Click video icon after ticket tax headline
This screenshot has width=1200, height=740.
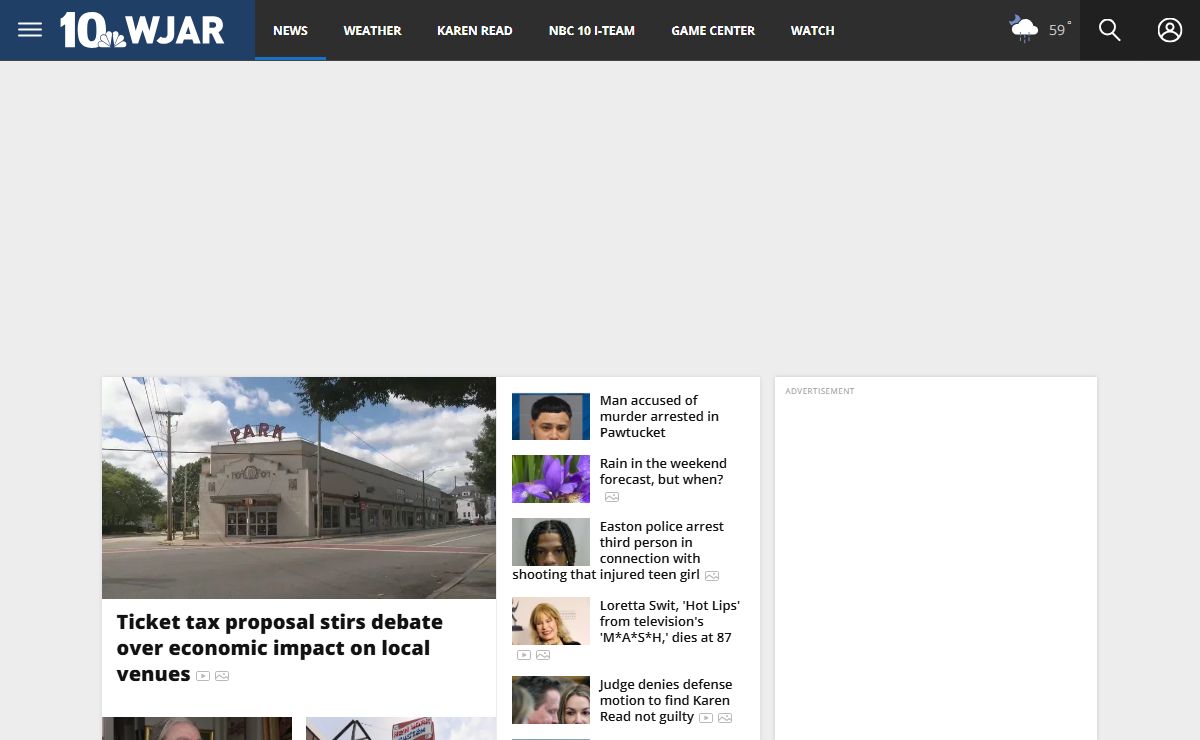(x=203, y=676)
